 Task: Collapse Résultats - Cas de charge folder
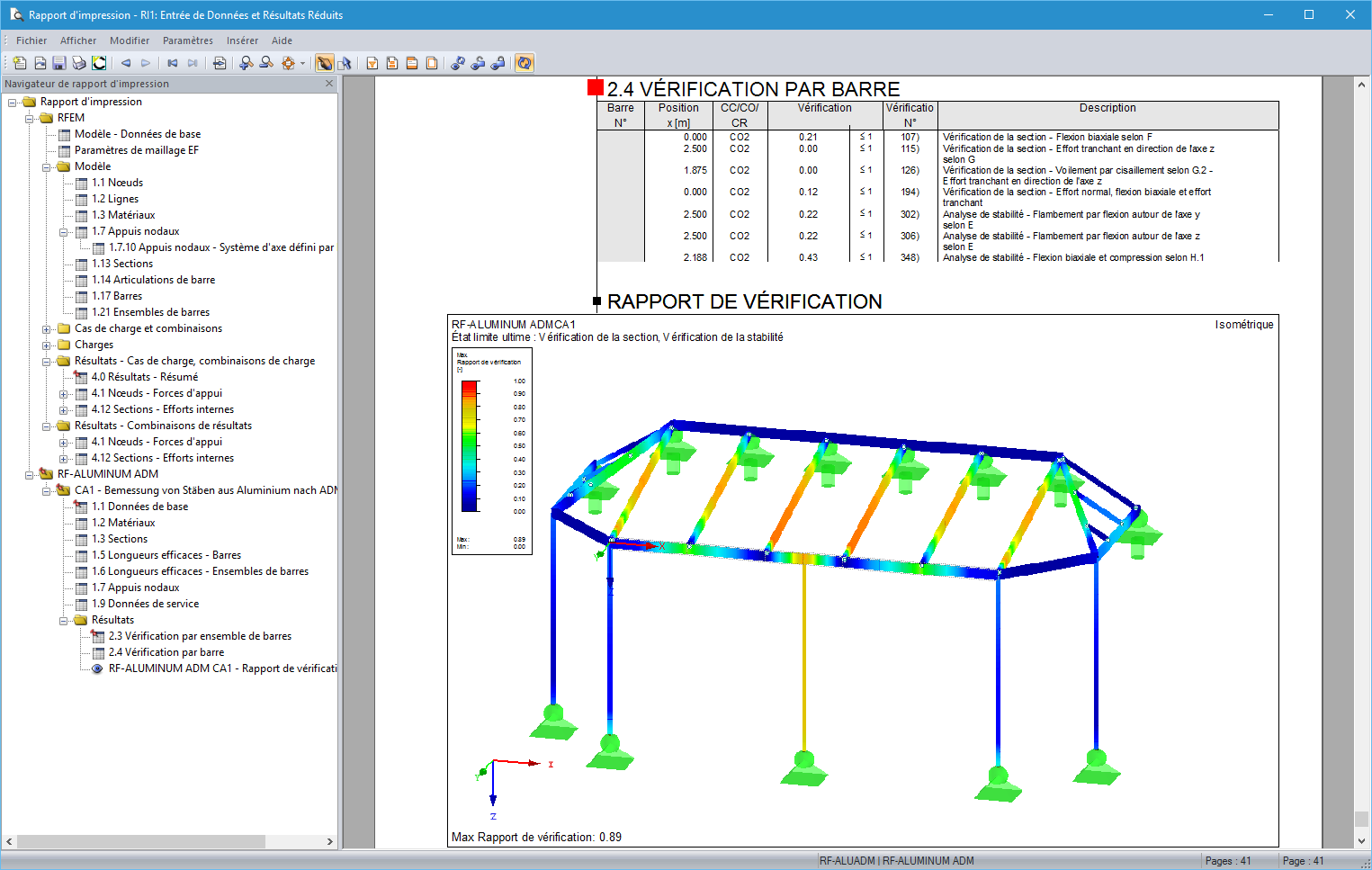(x=47, y=361)
